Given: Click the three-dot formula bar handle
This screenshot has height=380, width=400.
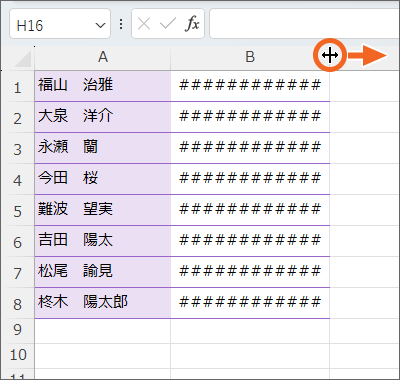Looking at the screenshot, I should point(121,24).
